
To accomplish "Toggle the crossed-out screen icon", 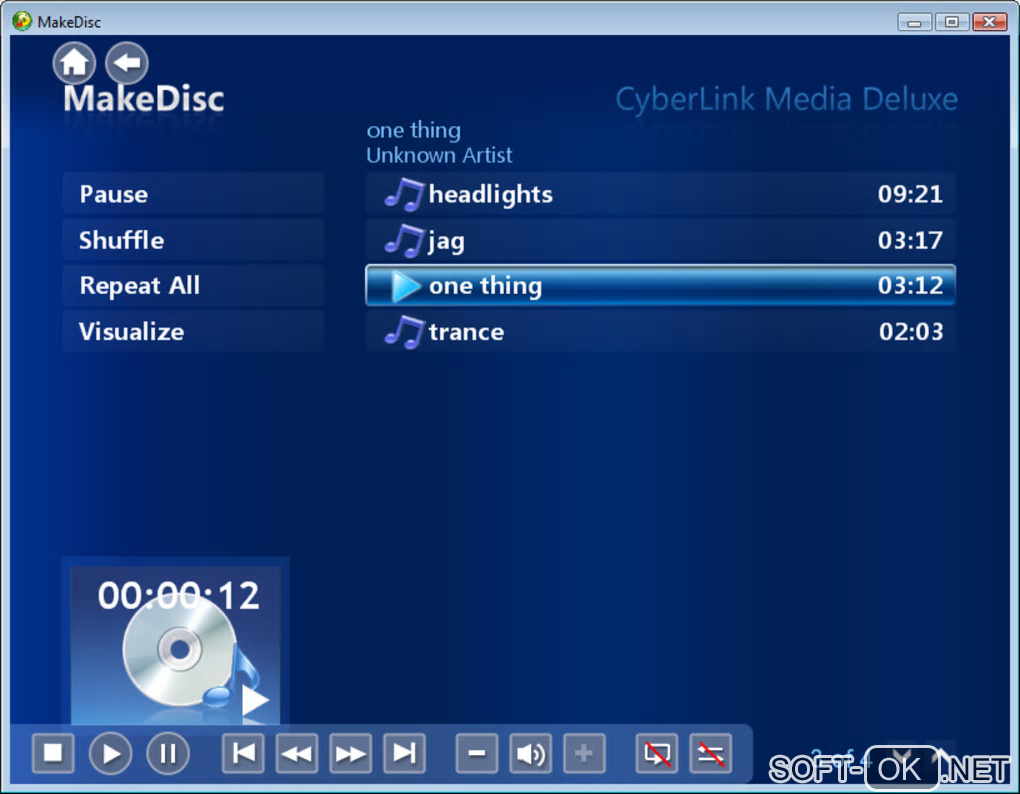I will [x=656, y=754].
